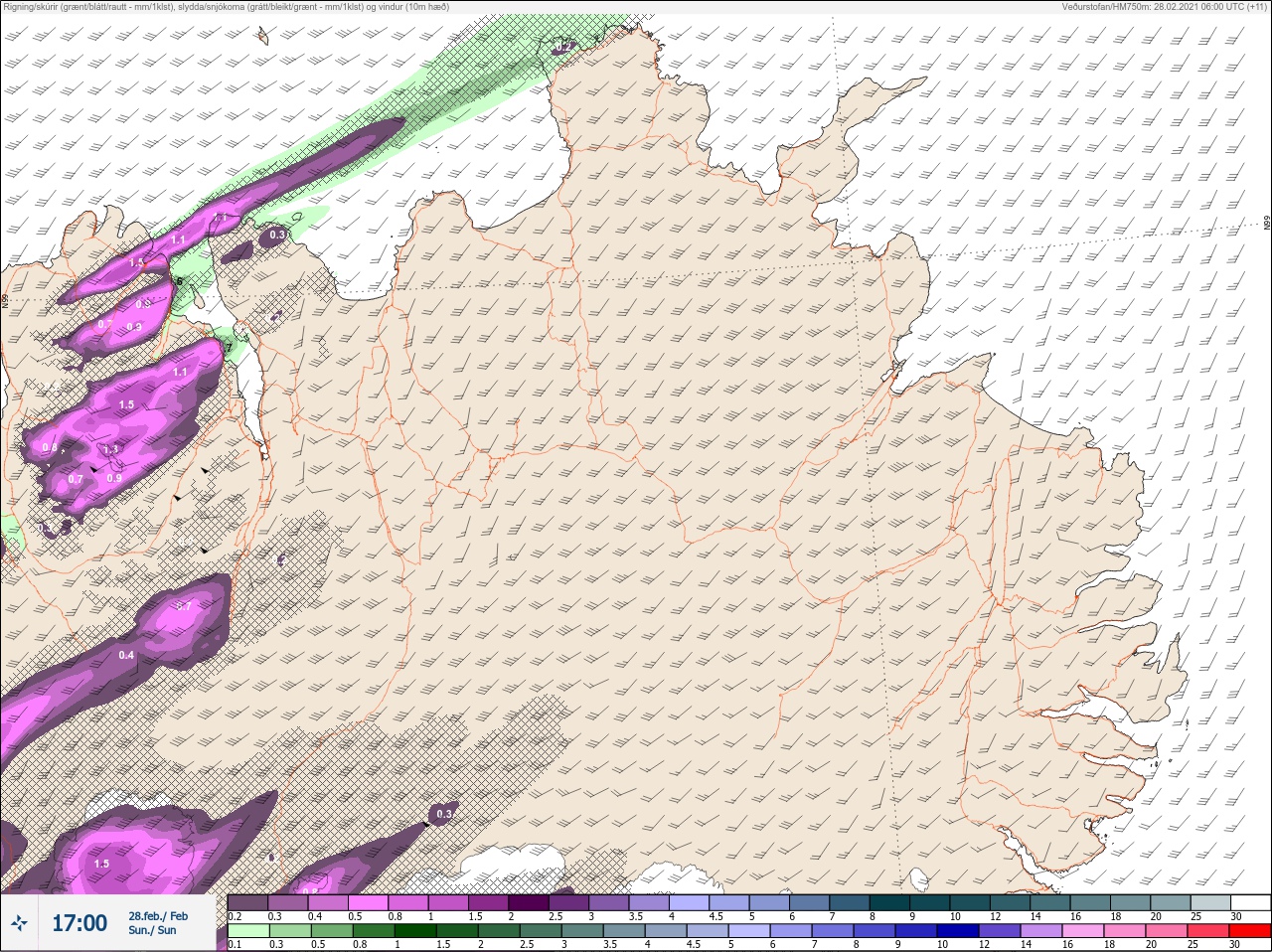Click the white snow swatch after 30
The image size is (1272, 952).
pyautogui.click(x=1250, y=902)
